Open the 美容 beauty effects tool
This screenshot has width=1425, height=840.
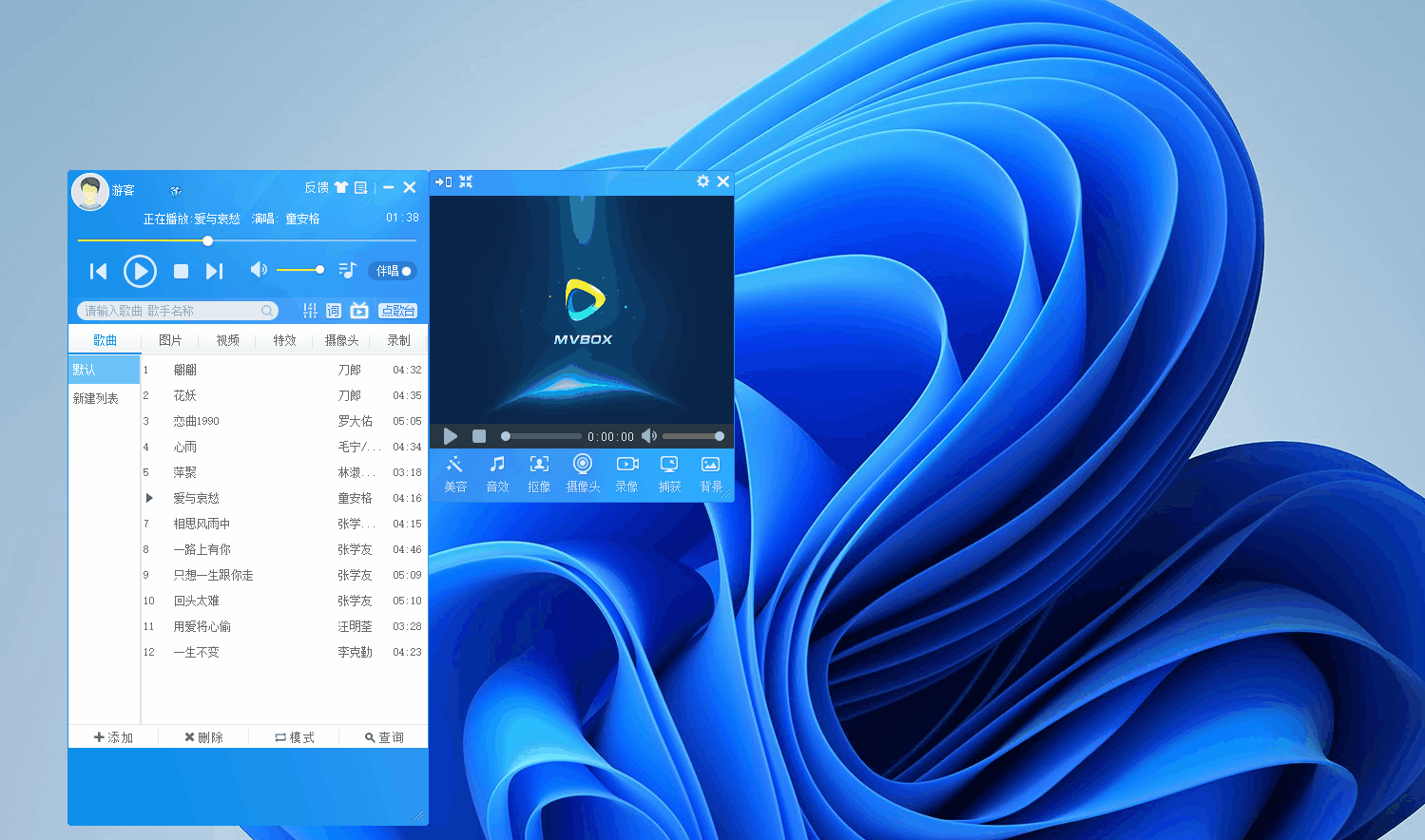(455, 472)
